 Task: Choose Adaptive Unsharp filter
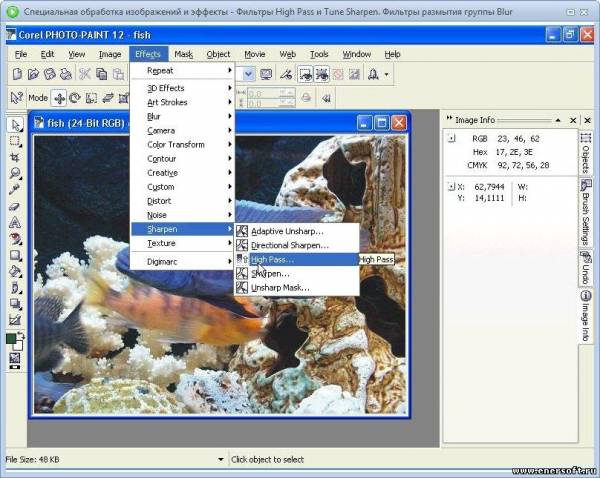point(297,231)
